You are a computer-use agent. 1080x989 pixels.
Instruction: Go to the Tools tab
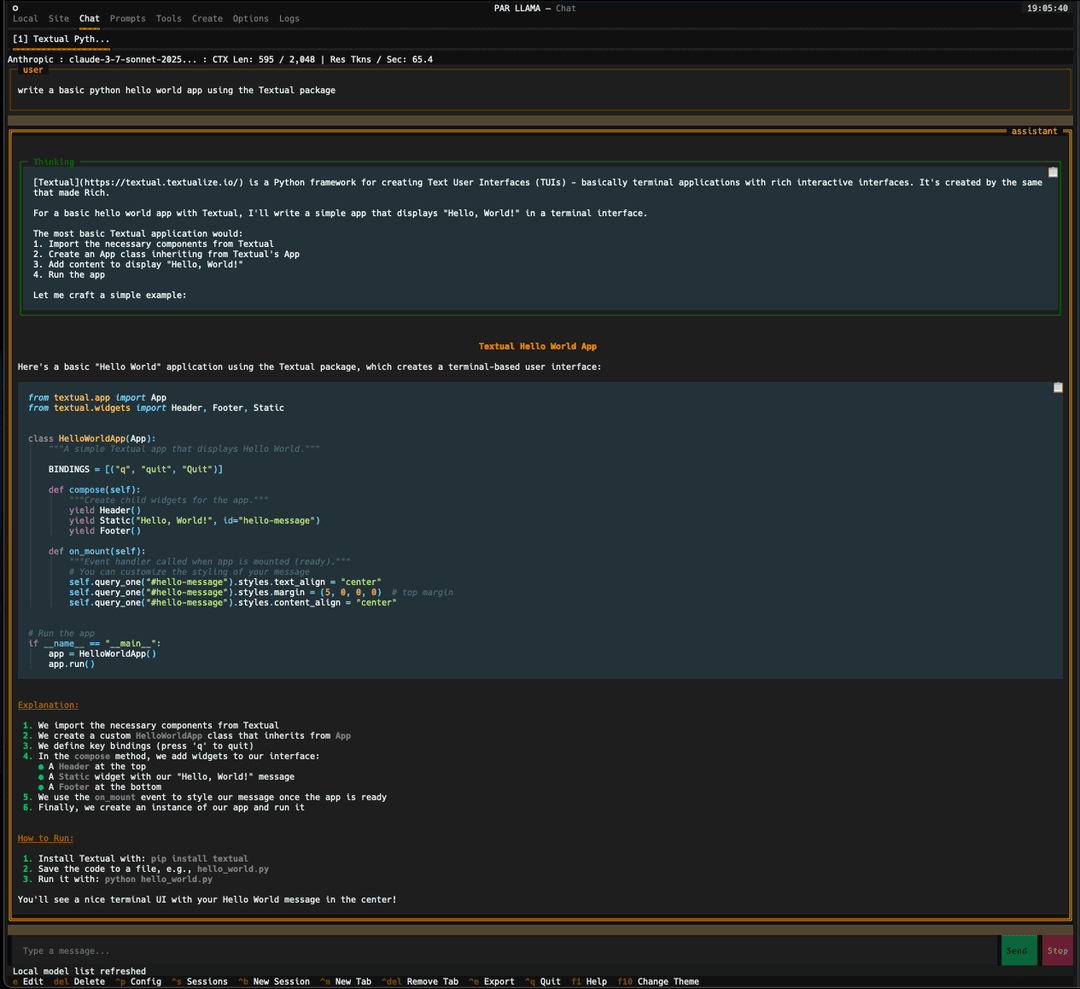click(169, 19)
